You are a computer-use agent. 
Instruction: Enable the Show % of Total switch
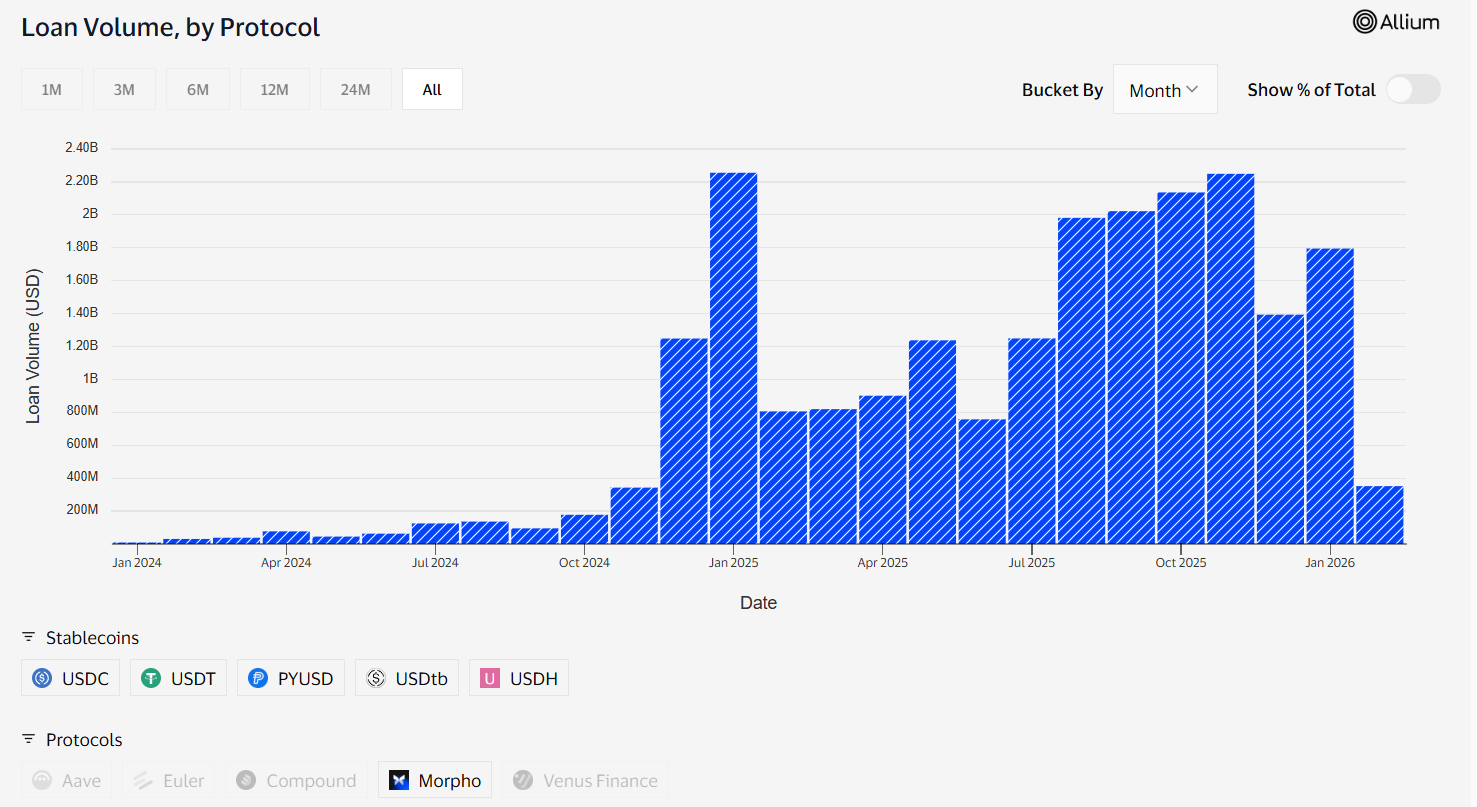pos(1413,89)
